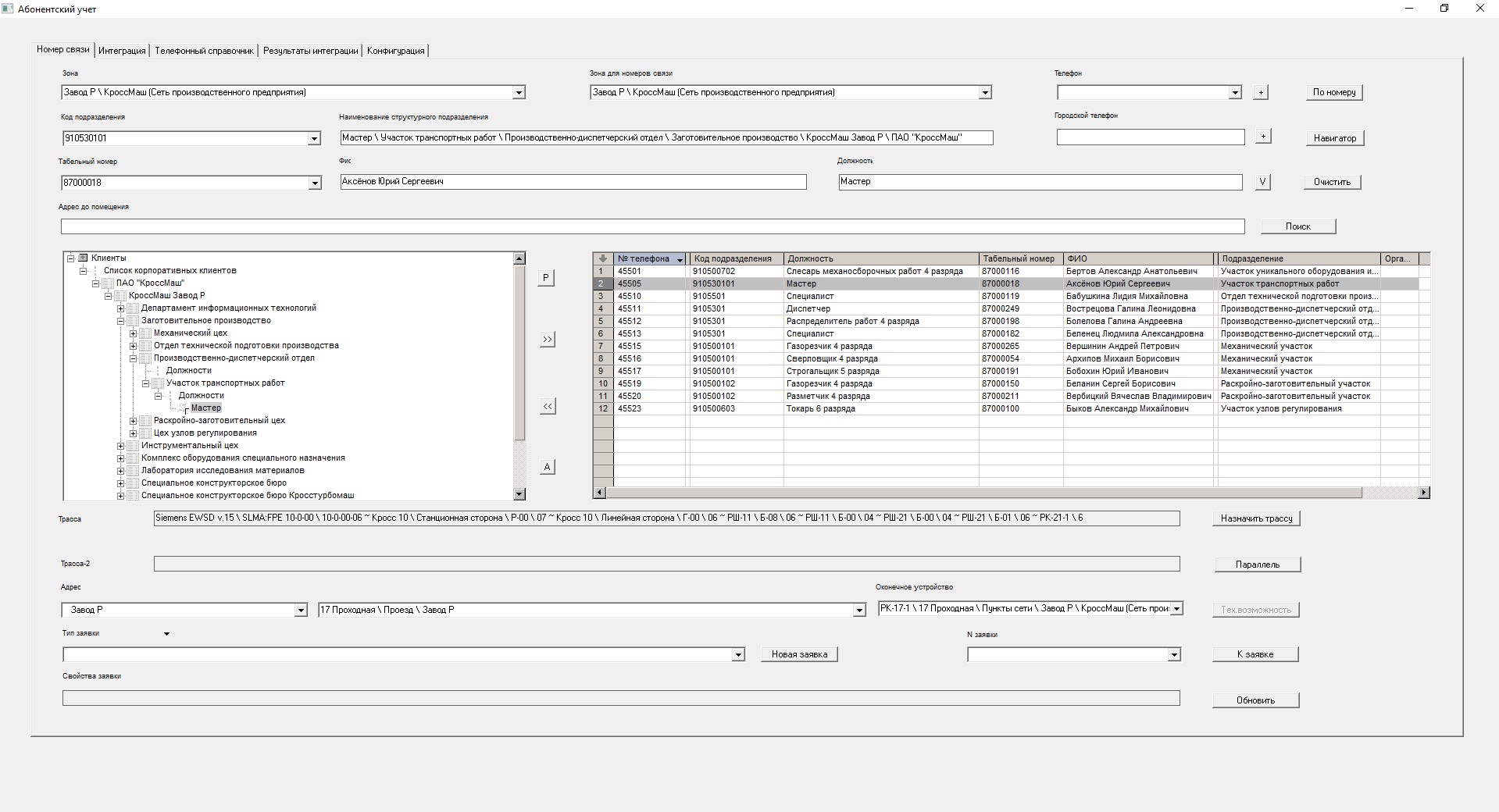Switch to the Интеграция tab

click(122, 51)
